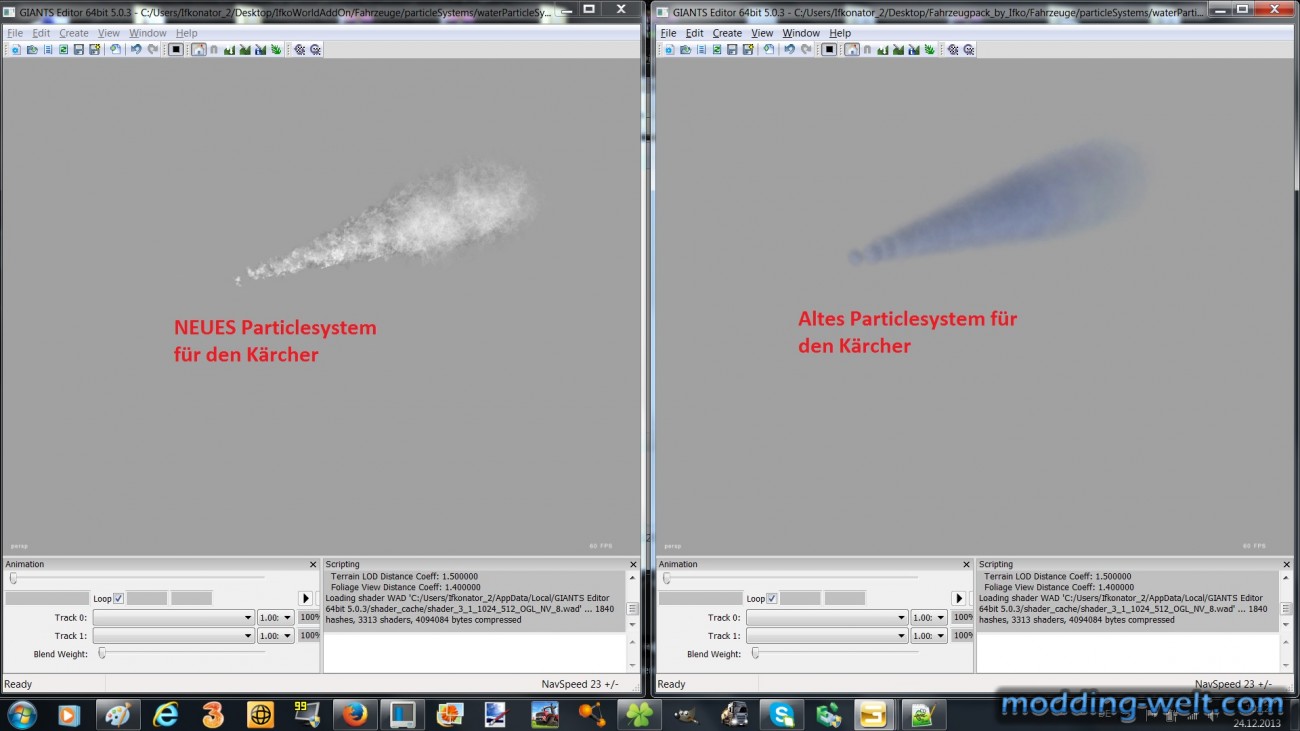Click magnet snap icon in left editor toolbar
Screen dimensions: 1300x731
click(214, 49)
